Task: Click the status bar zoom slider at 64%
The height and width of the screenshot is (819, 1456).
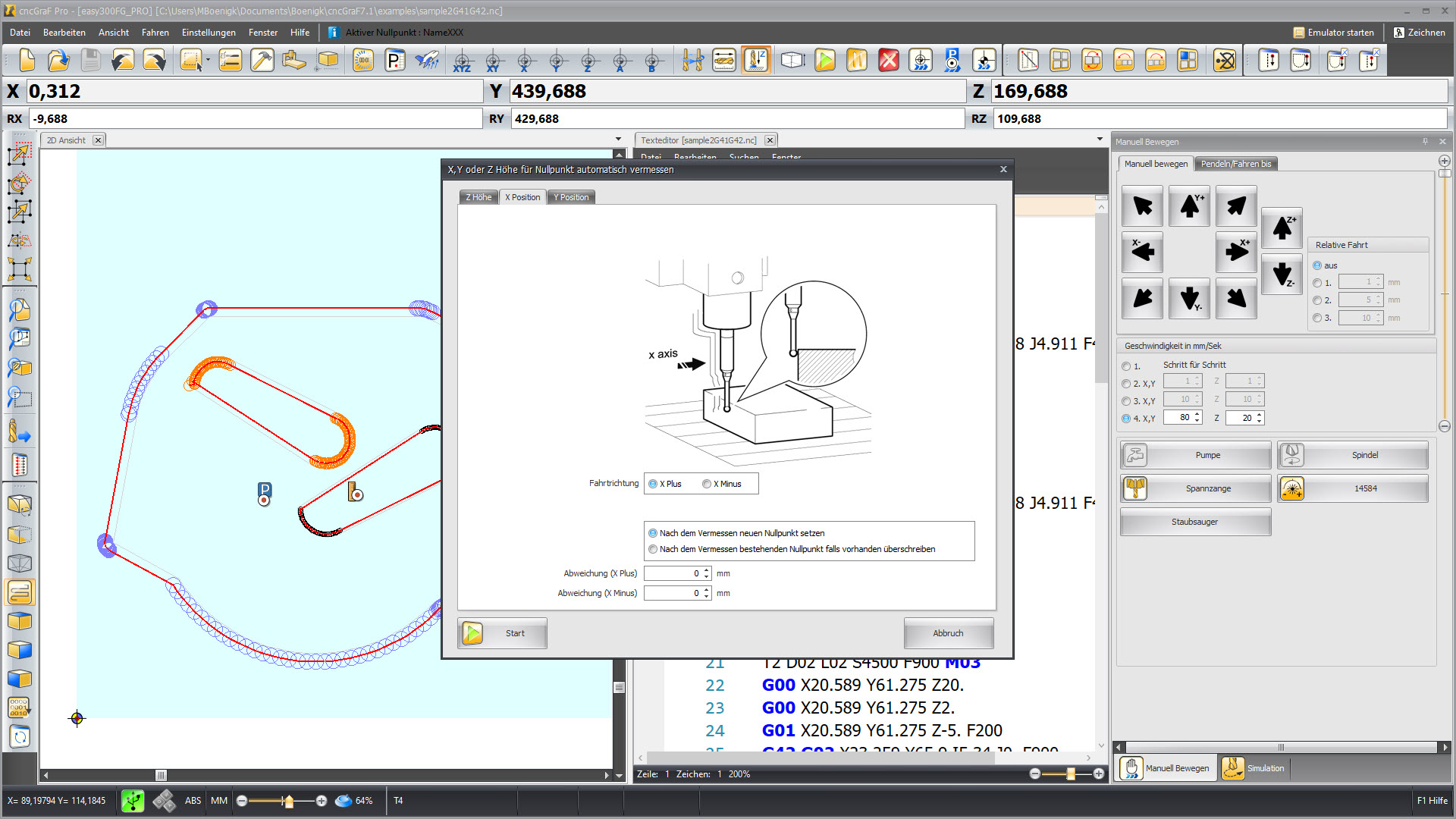Action: (x=288, y=801)
